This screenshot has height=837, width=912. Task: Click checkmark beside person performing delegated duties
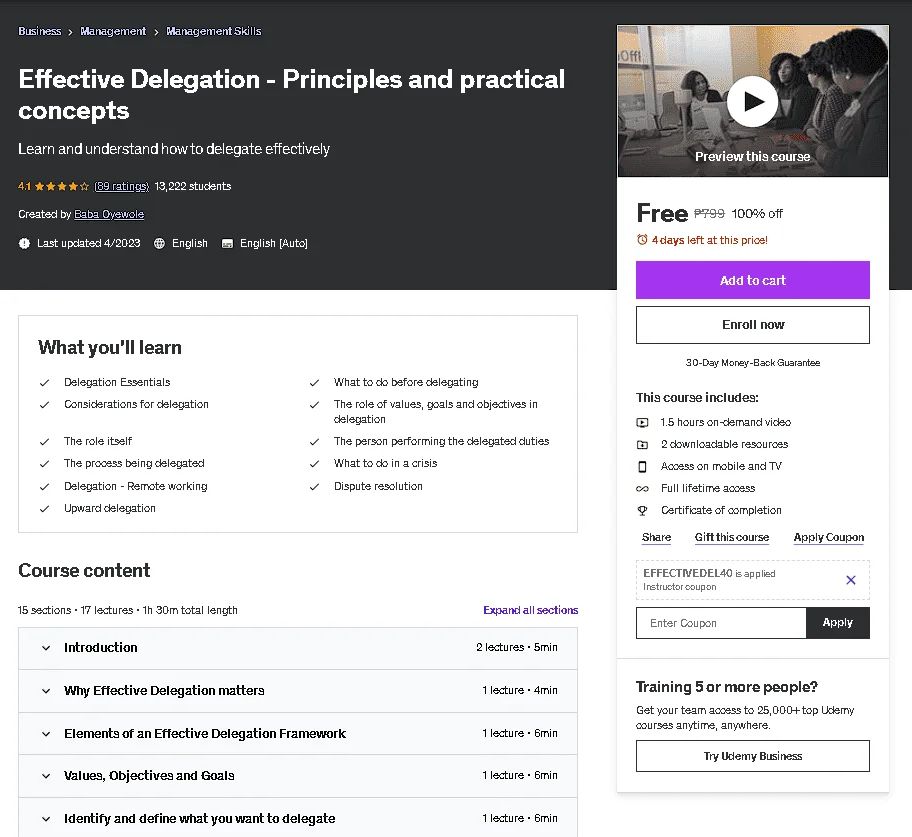pyautogui.click(x=314, y=441)
